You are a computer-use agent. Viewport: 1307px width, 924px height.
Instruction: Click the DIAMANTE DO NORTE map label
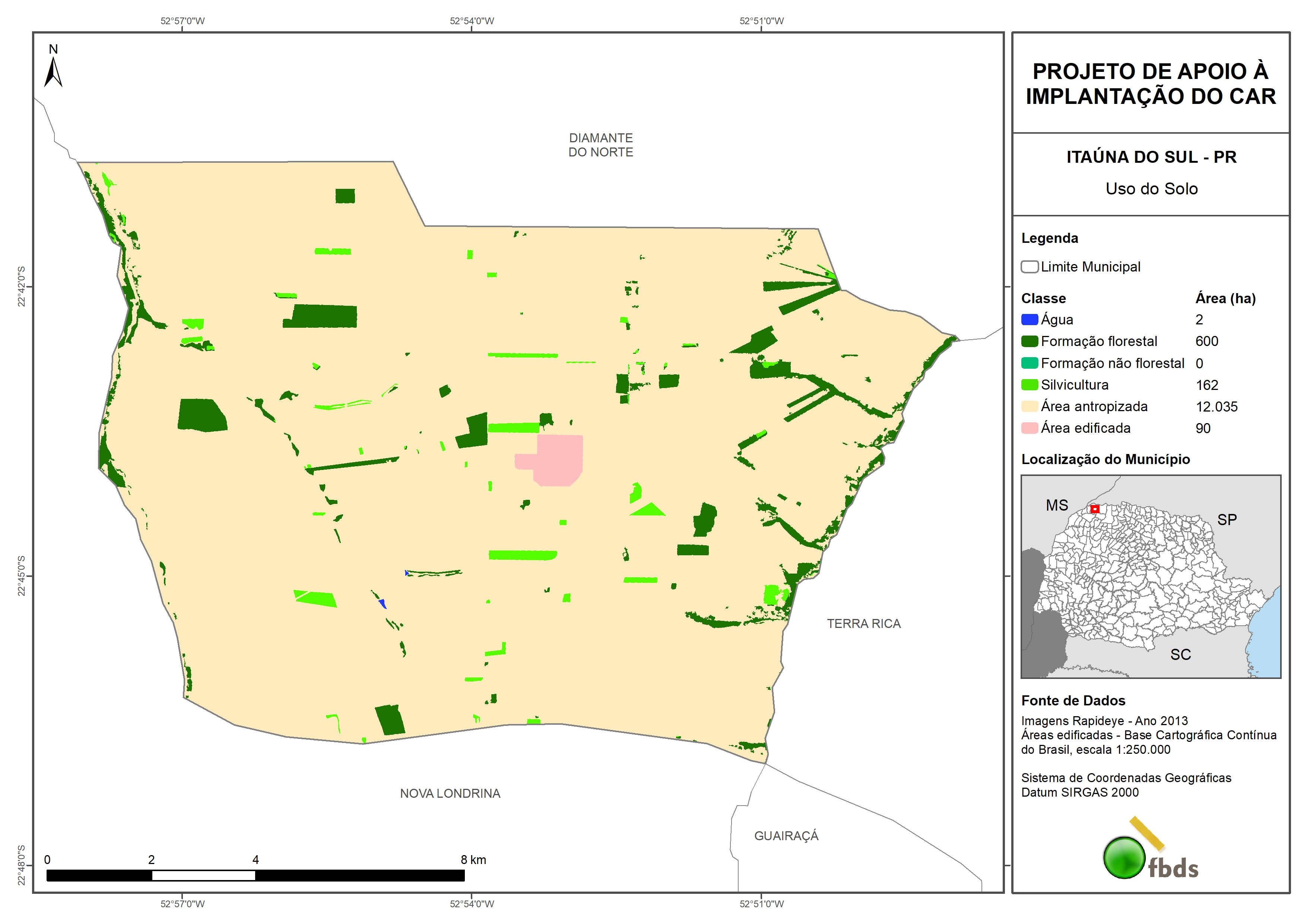click(x=600, y=145)
